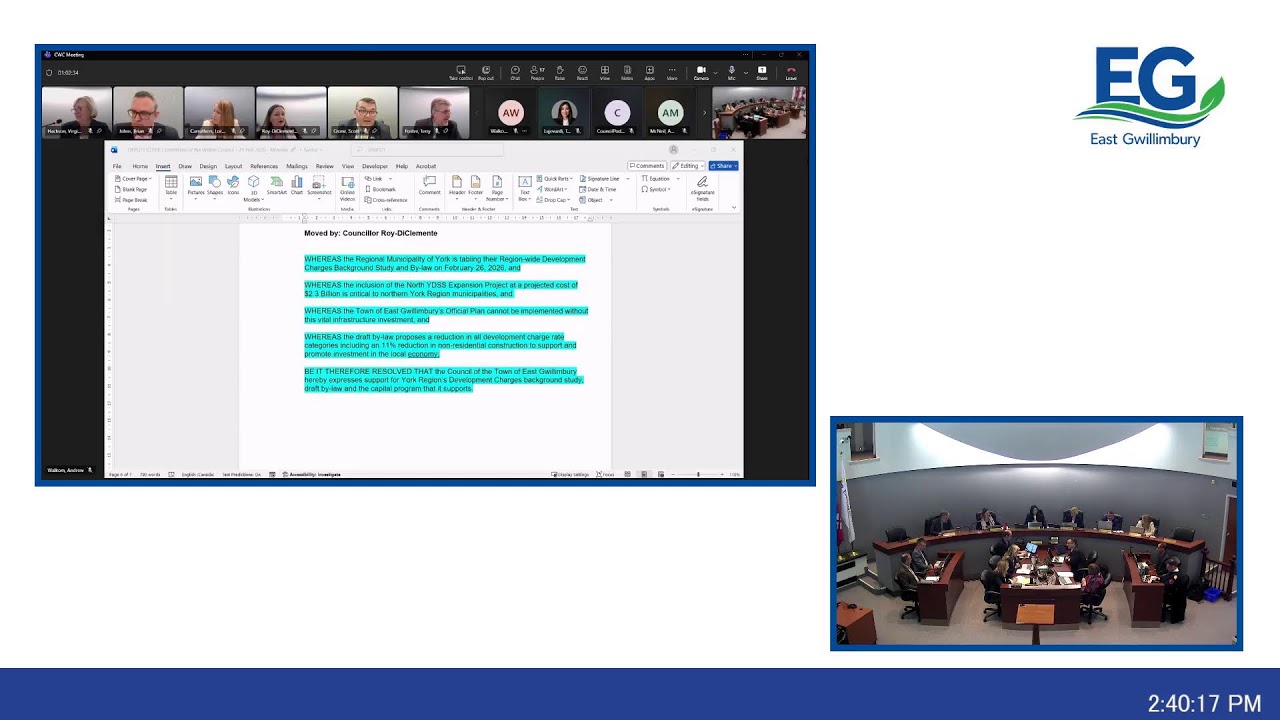Insert a Blank Page
1280x720 pixels.
point(131,189)
